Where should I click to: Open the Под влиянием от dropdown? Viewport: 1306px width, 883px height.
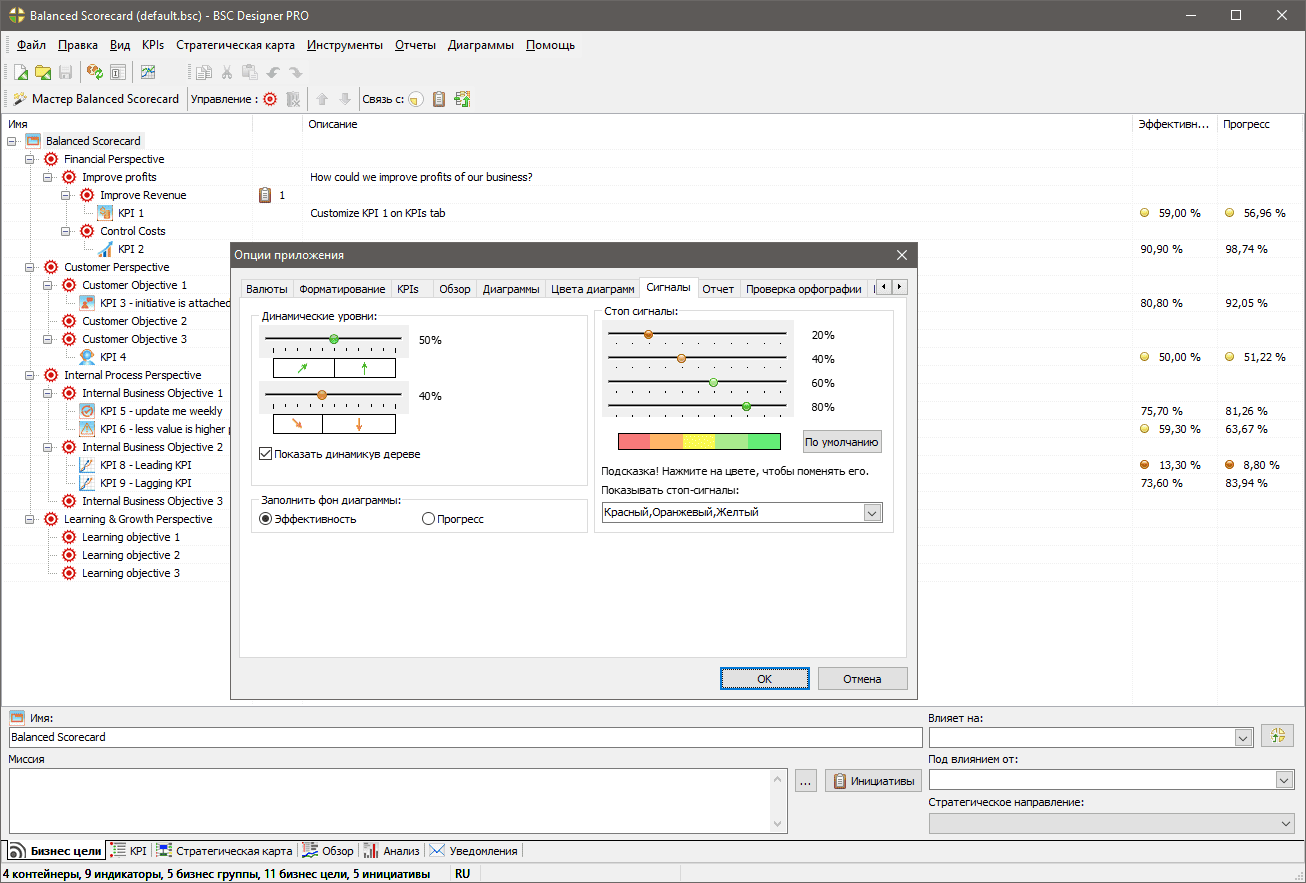pyautogui.click(x=1284, y=780)
